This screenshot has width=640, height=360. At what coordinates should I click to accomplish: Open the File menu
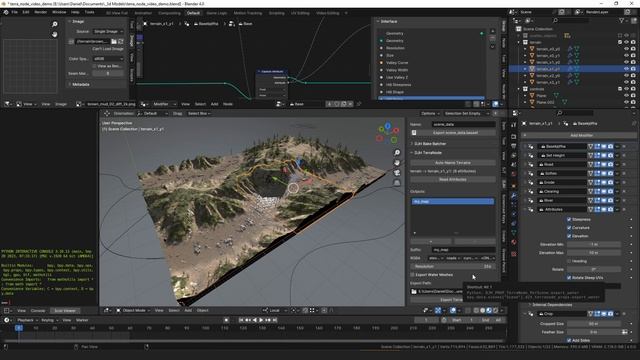pos(15,12)
